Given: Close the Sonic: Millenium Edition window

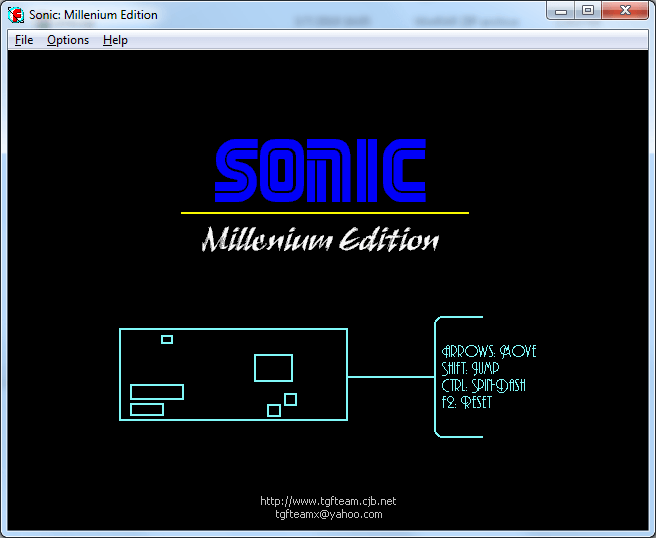Looking at the screenshot, I should tap(625, 11).
